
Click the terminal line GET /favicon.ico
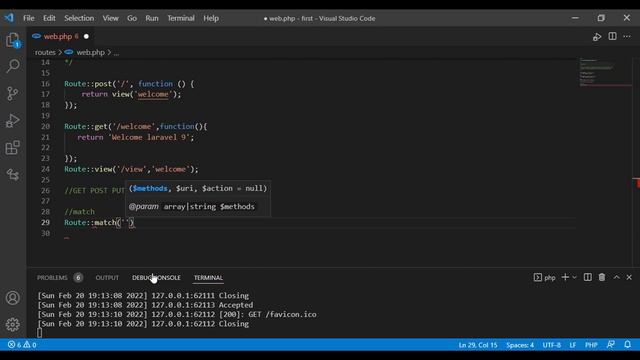tap(177, 314)
